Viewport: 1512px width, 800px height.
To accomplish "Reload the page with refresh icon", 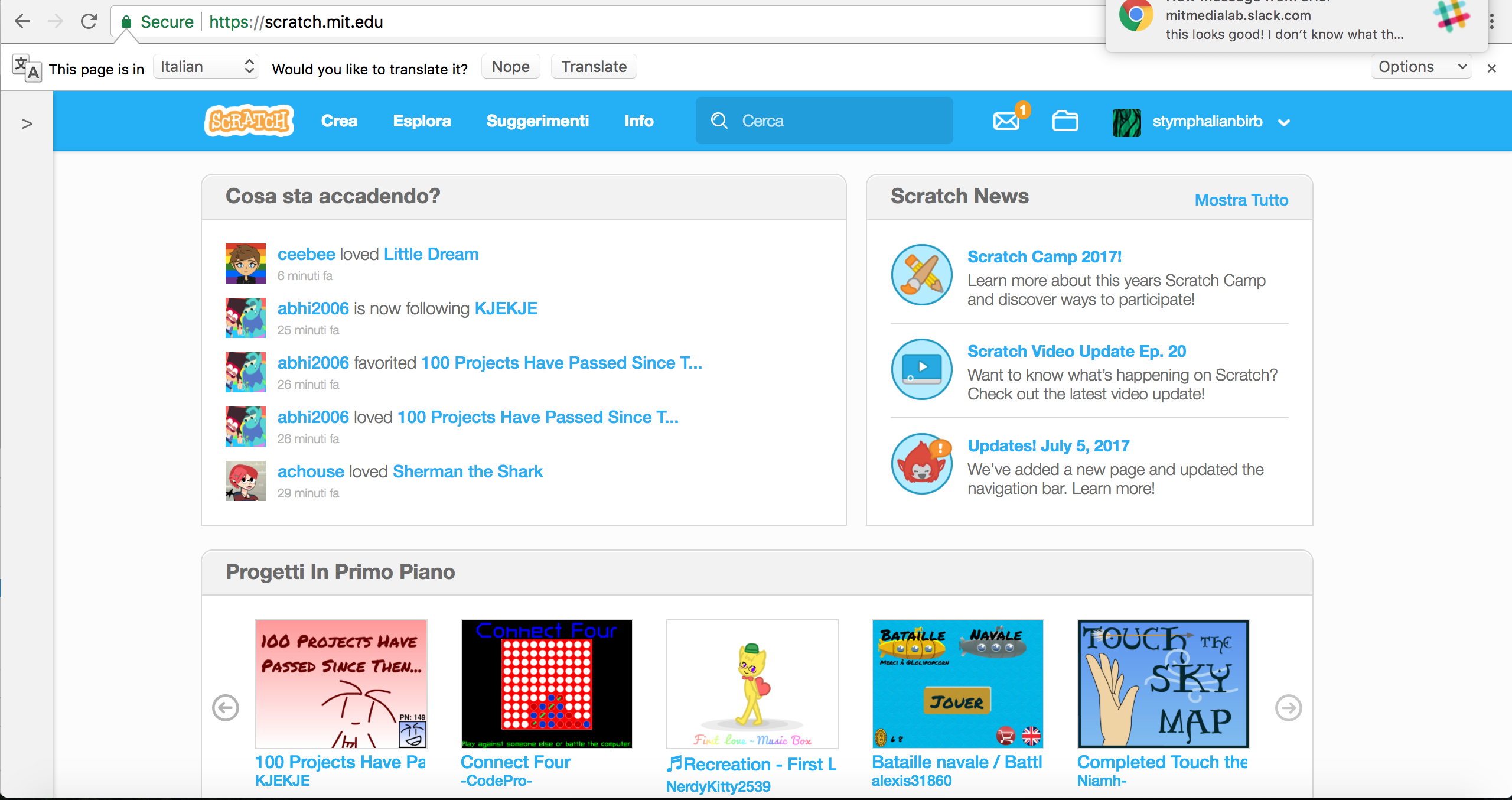I will pos(89,21).
